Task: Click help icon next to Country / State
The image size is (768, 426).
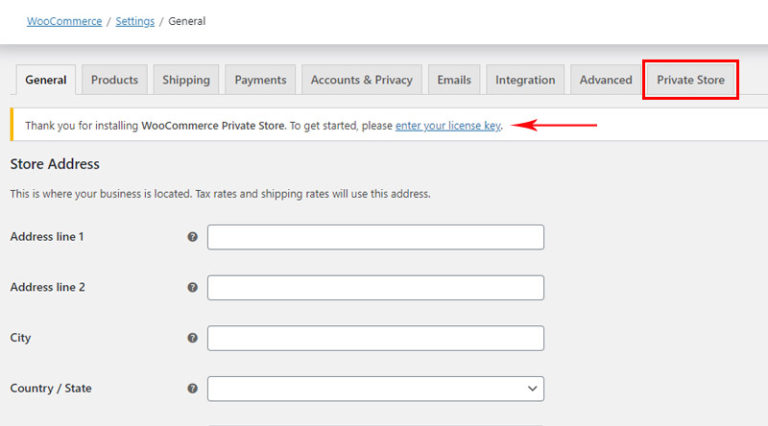Action: pos(192,388)
